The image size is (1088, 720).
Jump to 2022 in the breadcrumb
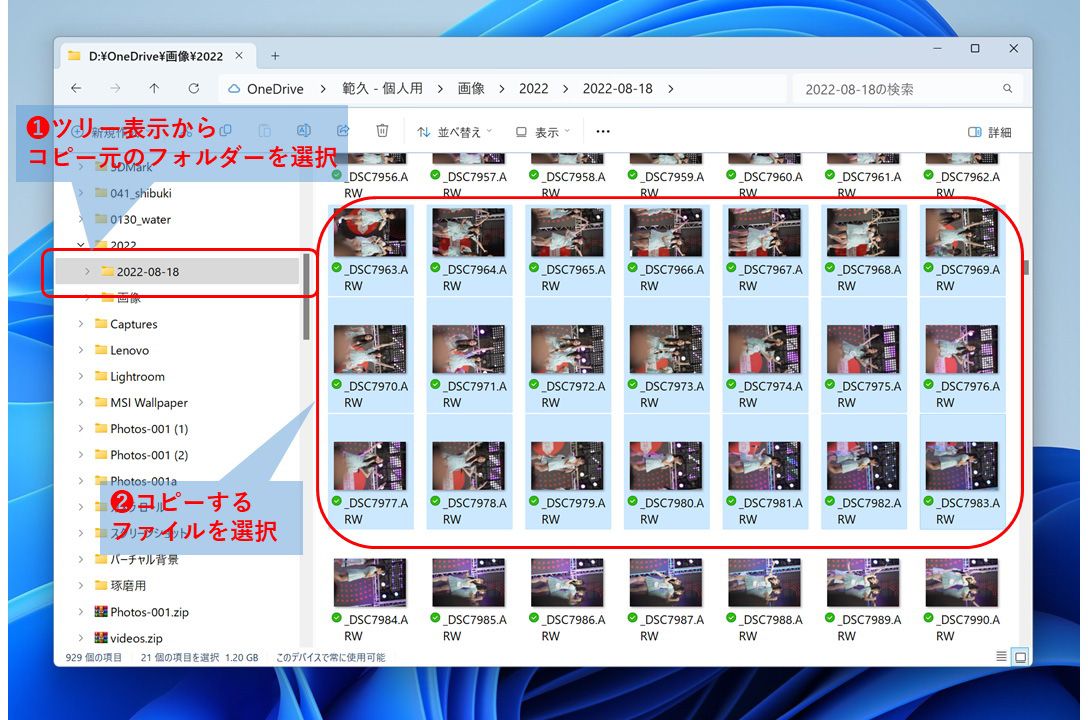click(534, 89)
